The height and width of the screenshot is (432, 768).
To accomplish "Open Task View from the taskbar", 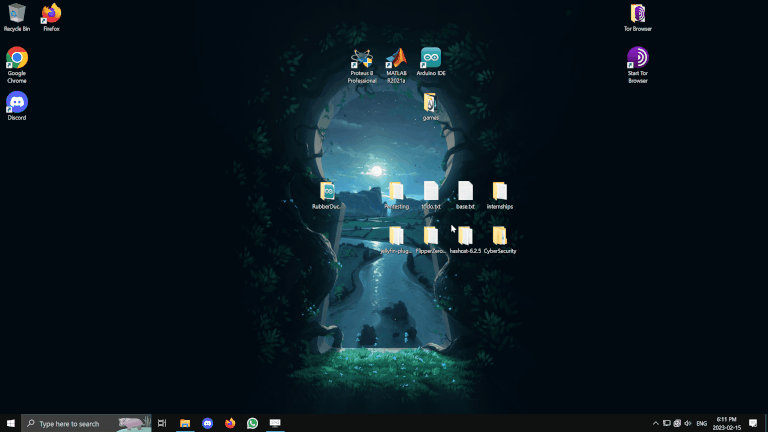I will click(162, 423).
